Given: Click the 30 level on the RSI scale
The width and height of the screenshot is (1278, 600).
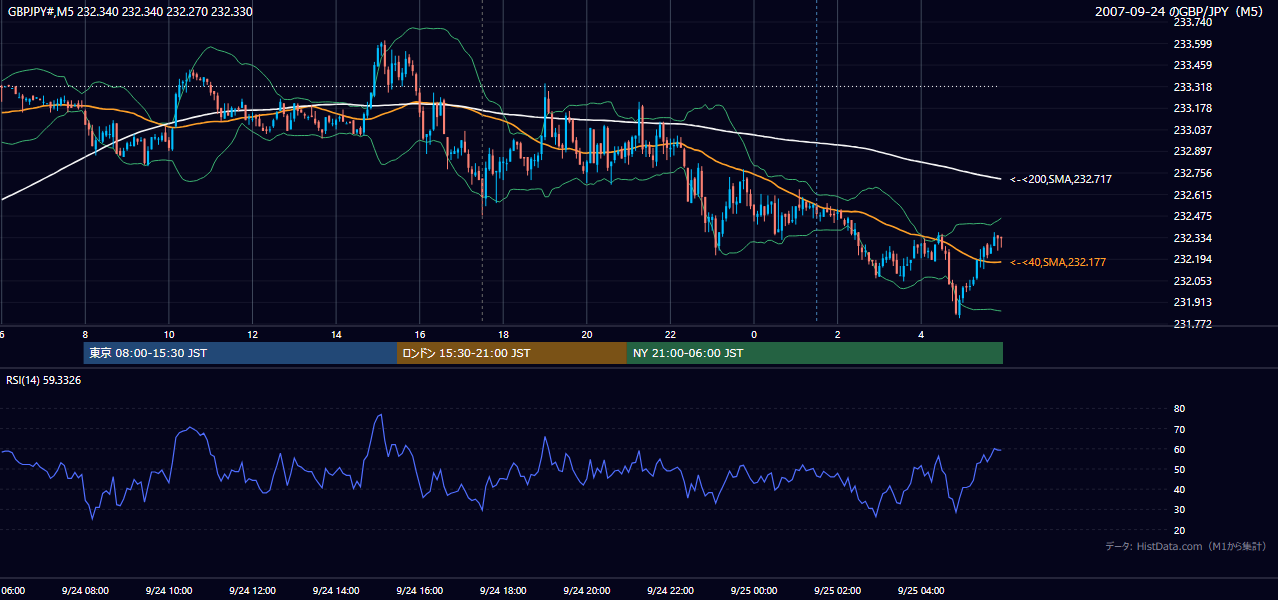Looking at the screenshot, I should (1179, 510).
